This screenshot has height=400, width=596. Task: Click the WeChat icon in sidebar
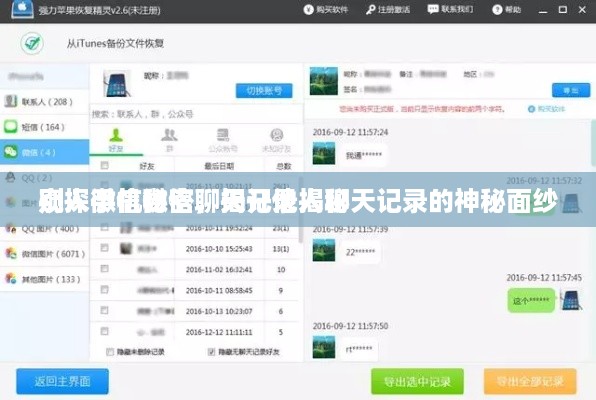11,152
